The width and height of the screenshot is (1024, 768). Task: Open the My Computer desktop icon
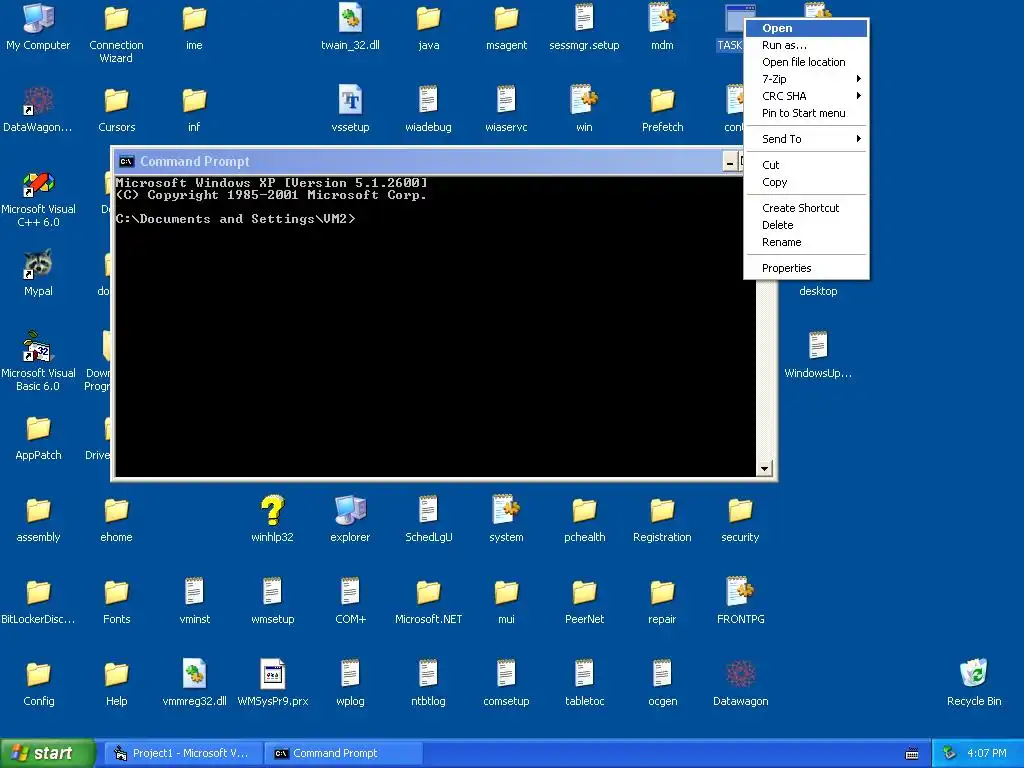[38, 18]
